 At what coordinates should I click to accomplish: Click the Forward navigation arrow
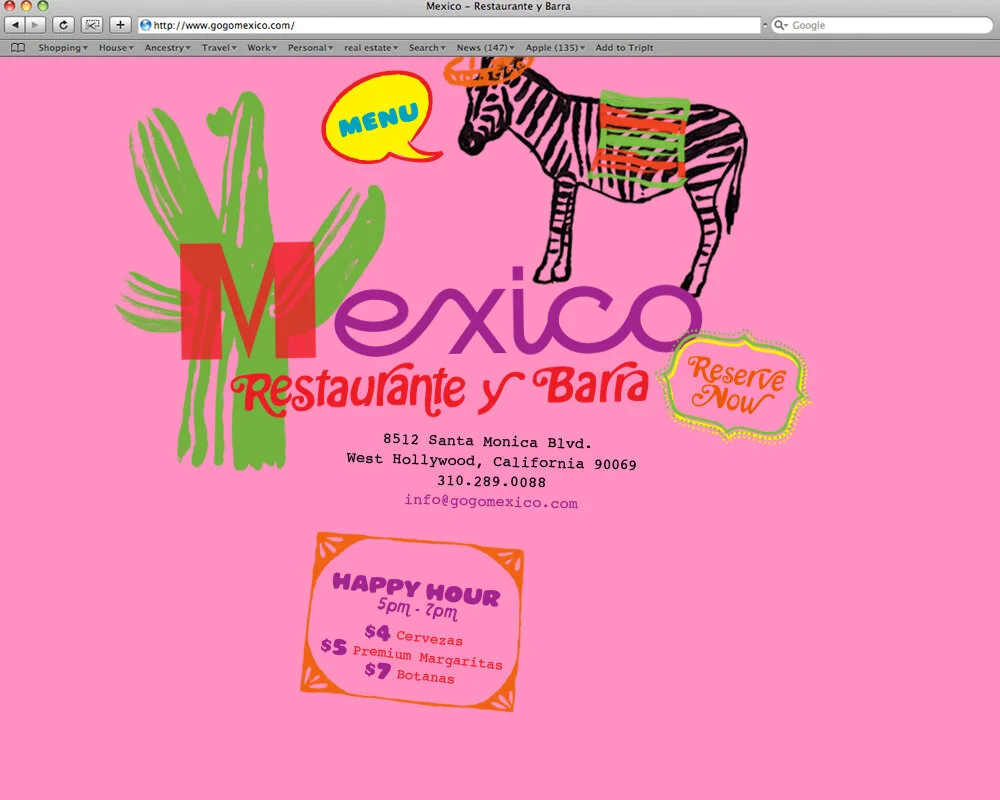(37, 25)
